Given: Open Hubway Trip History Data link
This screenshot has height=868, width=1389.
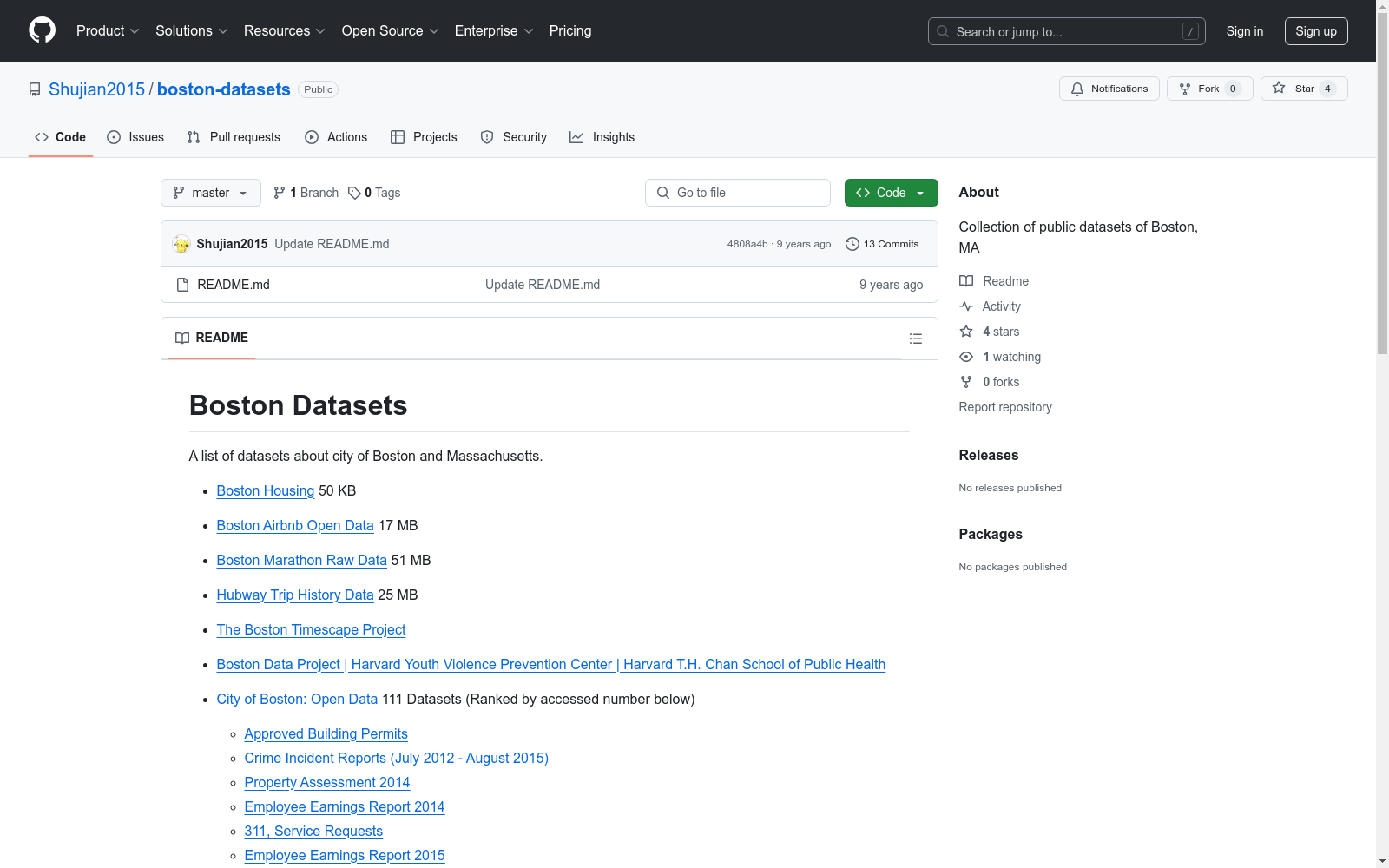Looking at the screenshot, I should click(295, 595).
